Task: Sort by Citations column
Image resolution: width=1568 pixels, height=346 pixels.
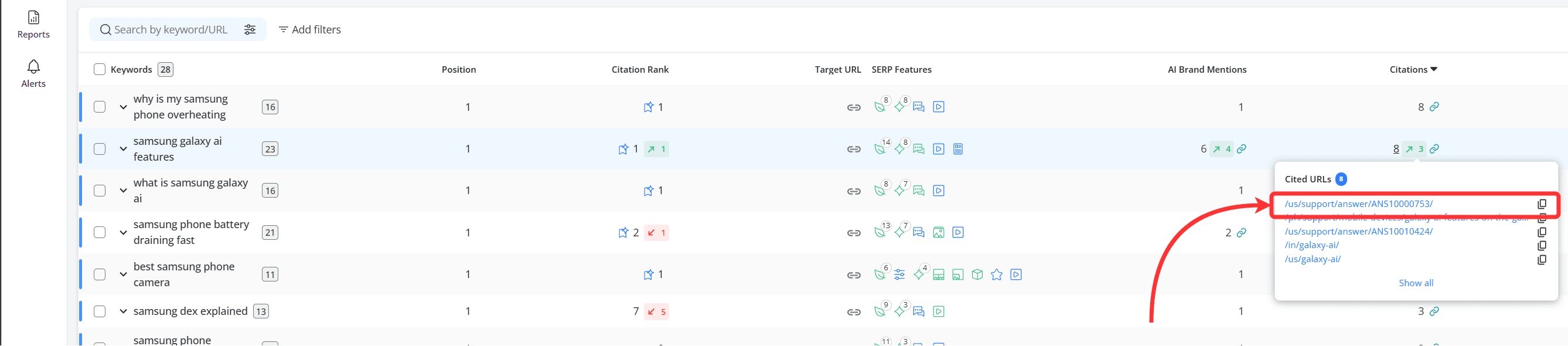Action: 1413,69
